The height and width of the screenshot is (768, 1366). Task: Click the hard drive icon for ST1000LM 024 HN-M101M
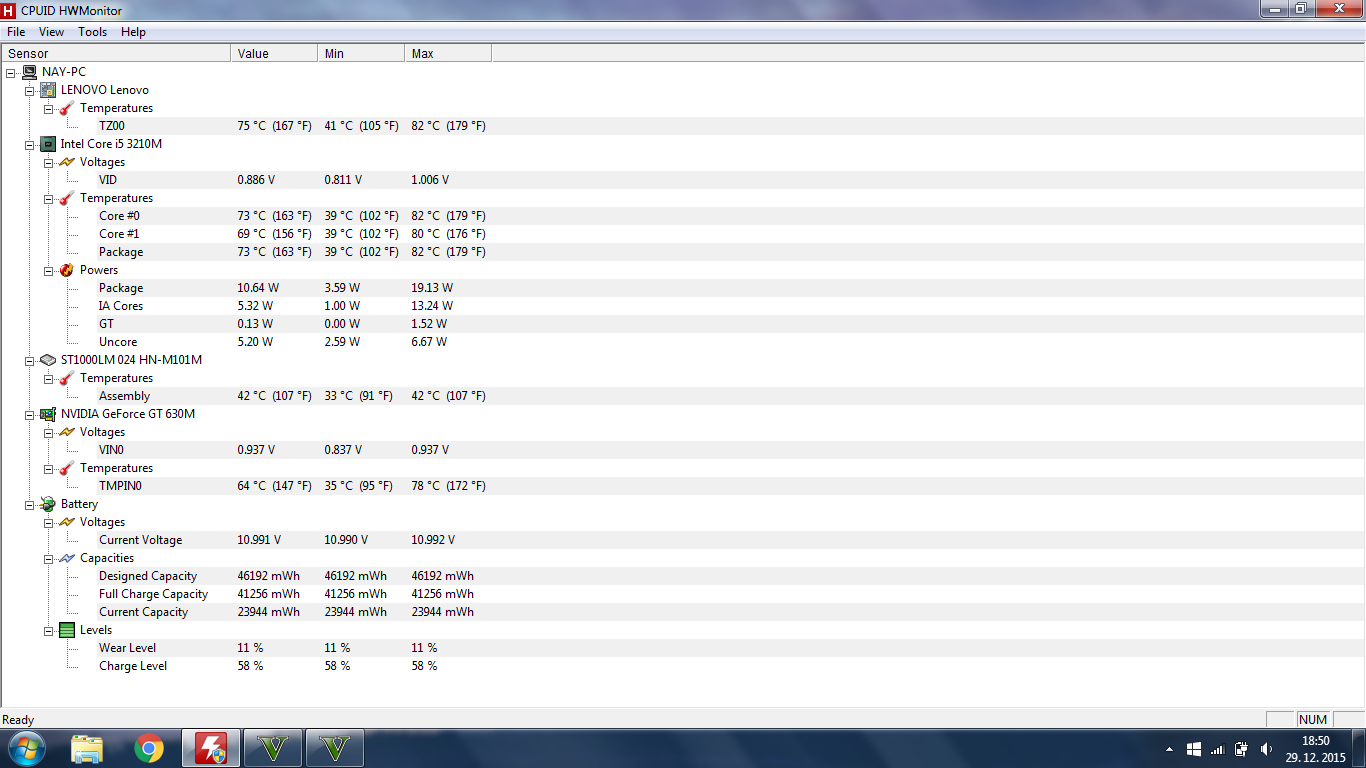(x=48, y=360)
